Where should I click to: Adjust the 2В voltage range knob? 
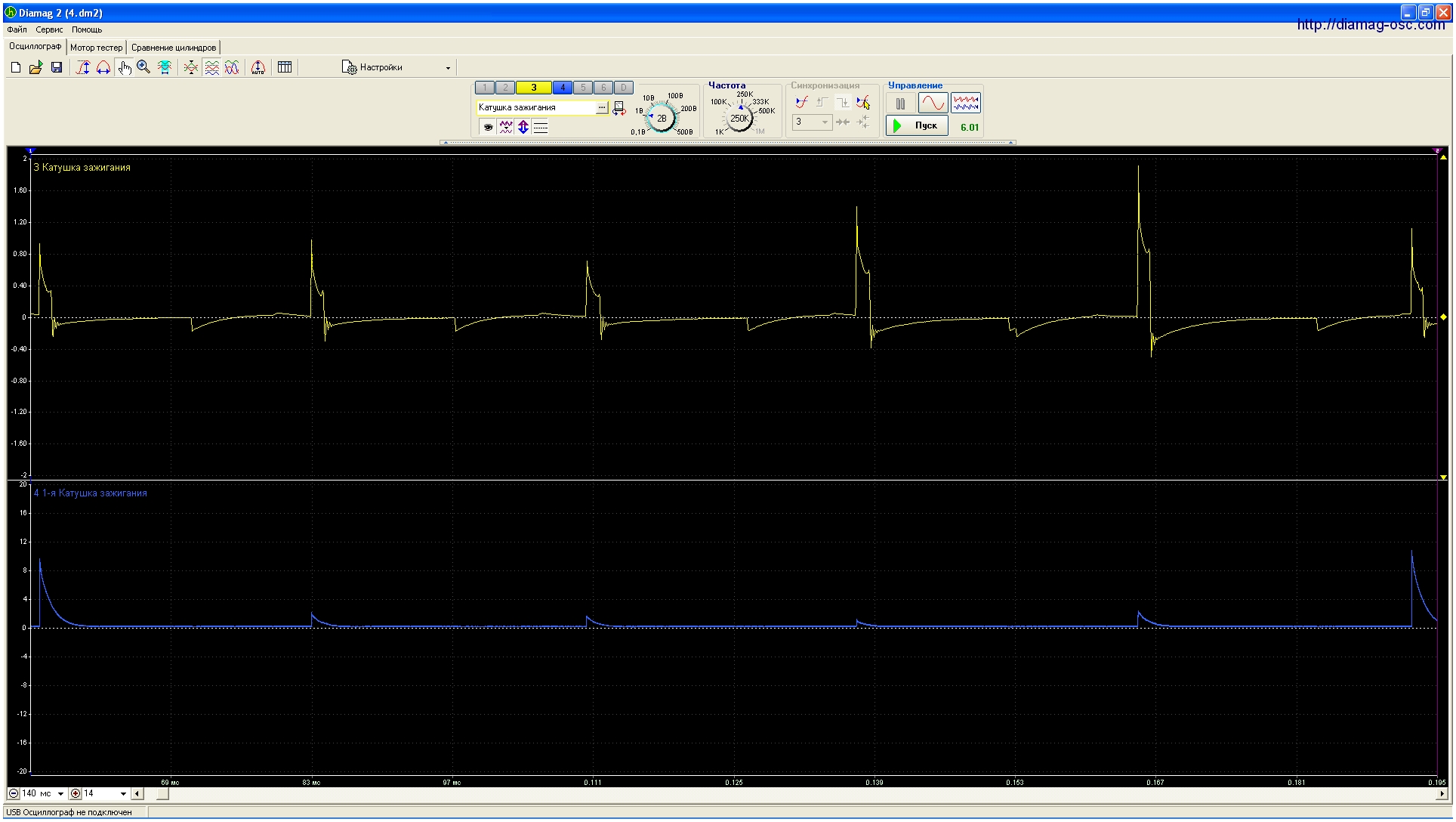point(662,118)
